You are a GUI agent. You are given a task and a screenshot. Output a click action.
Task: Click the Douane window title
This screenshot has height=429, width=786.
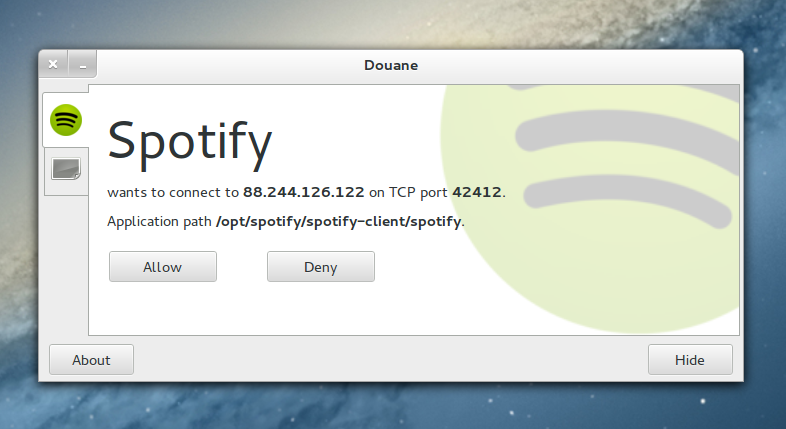tap(391, 65)
